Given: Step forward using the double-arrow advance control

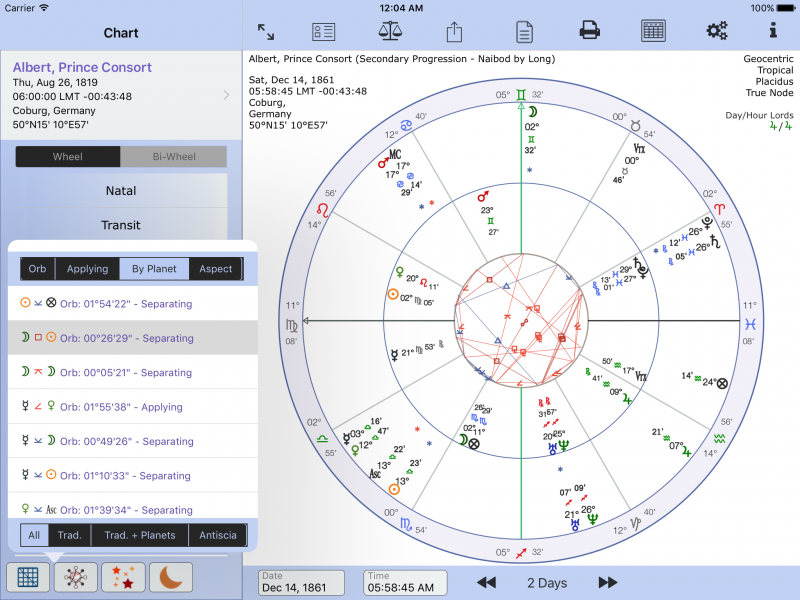Looking at the screenshot, I should pos(608,582).
